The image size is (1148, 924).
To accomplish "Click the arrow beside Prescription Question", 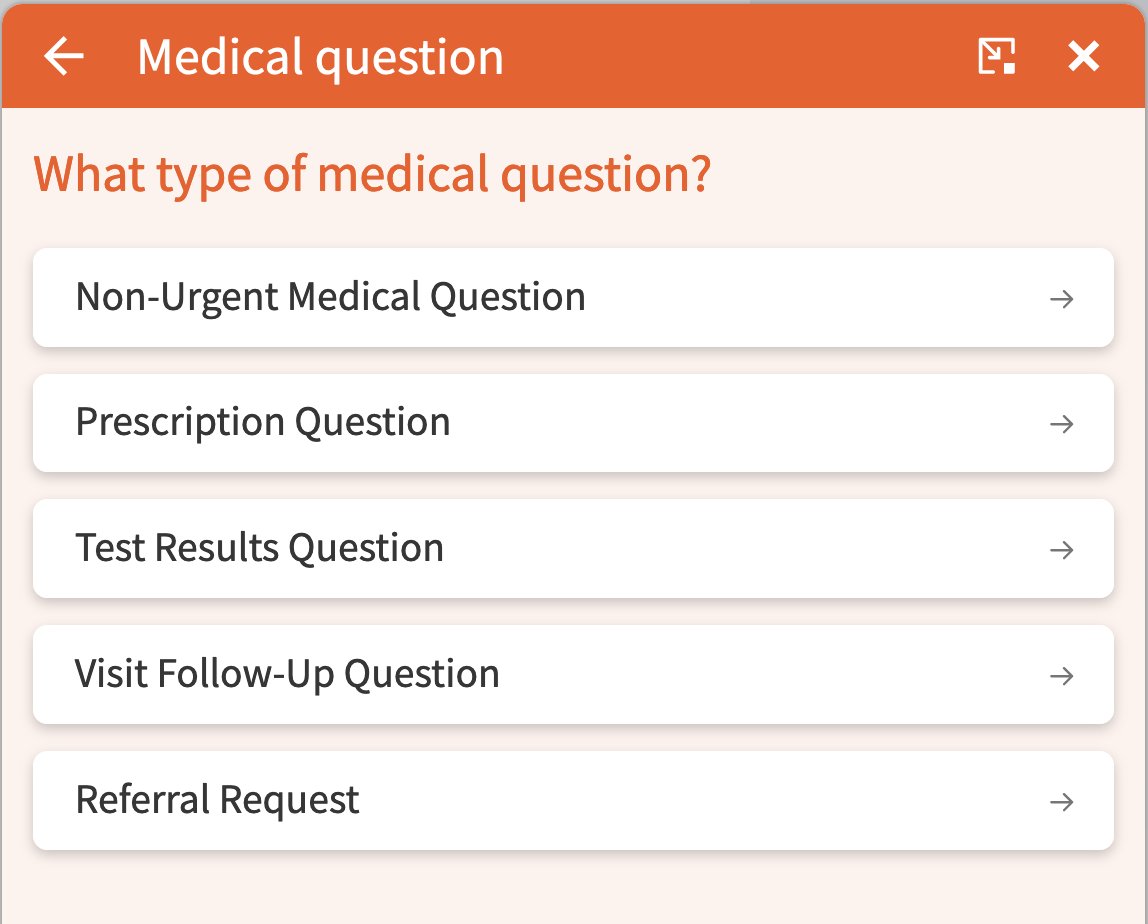I will [1062, 424].
